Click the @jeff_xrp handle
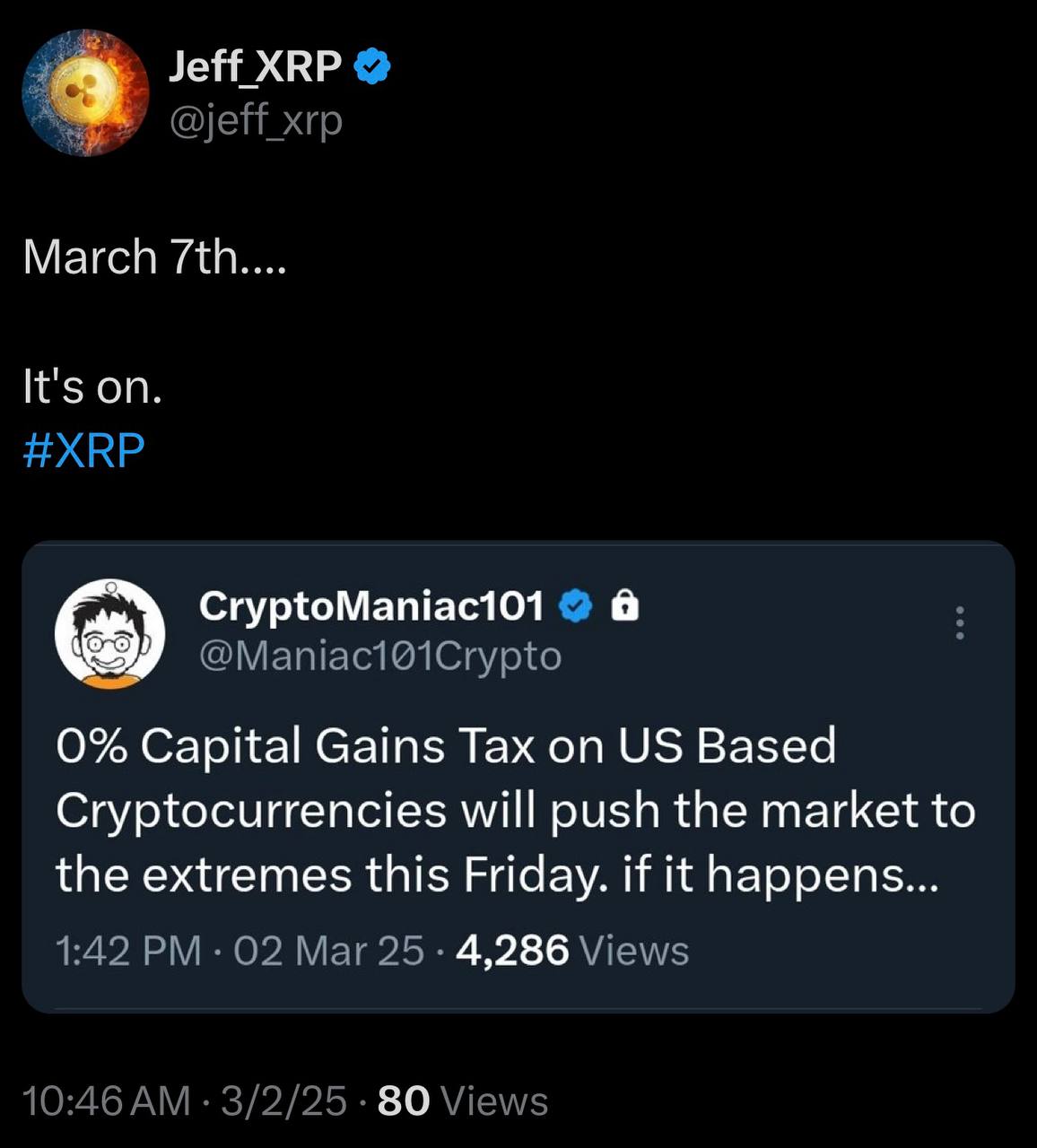Image resolution: width=1037 pixels, height=1148 pixels. point(256,120)
